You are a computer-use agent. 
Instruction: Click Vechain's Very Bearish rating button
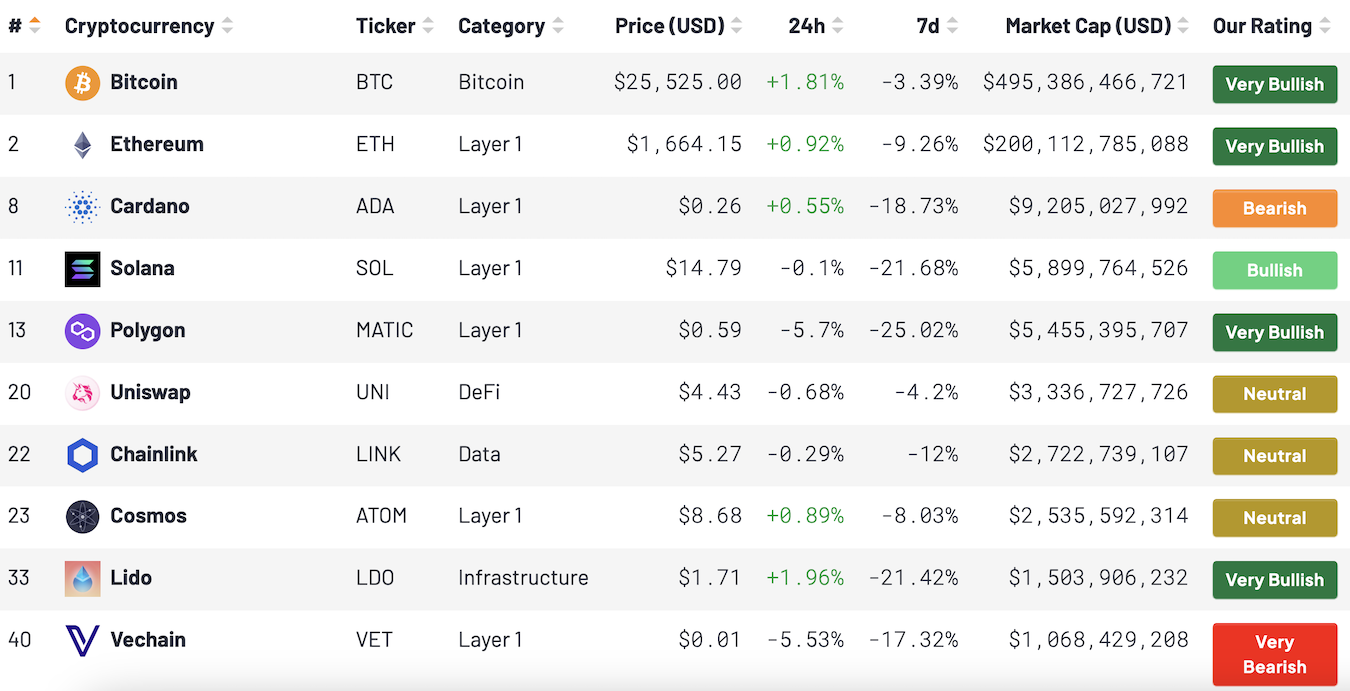[x=1274, y=654]
